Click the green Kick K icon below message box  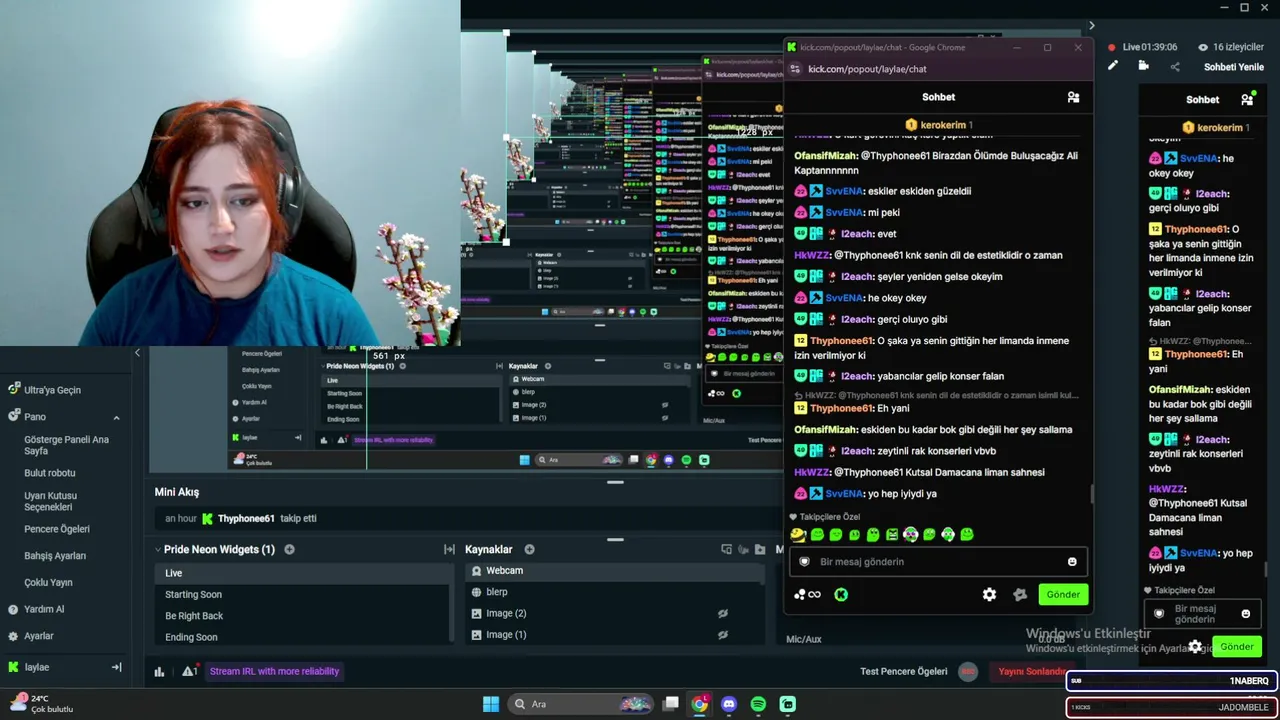click(x=841, y=594)
